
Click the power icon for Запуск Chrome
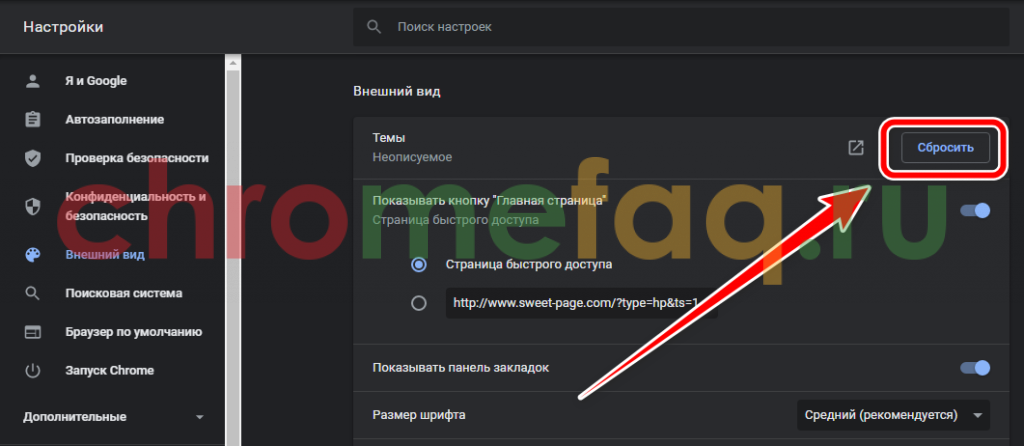click(x=33, y=371)
